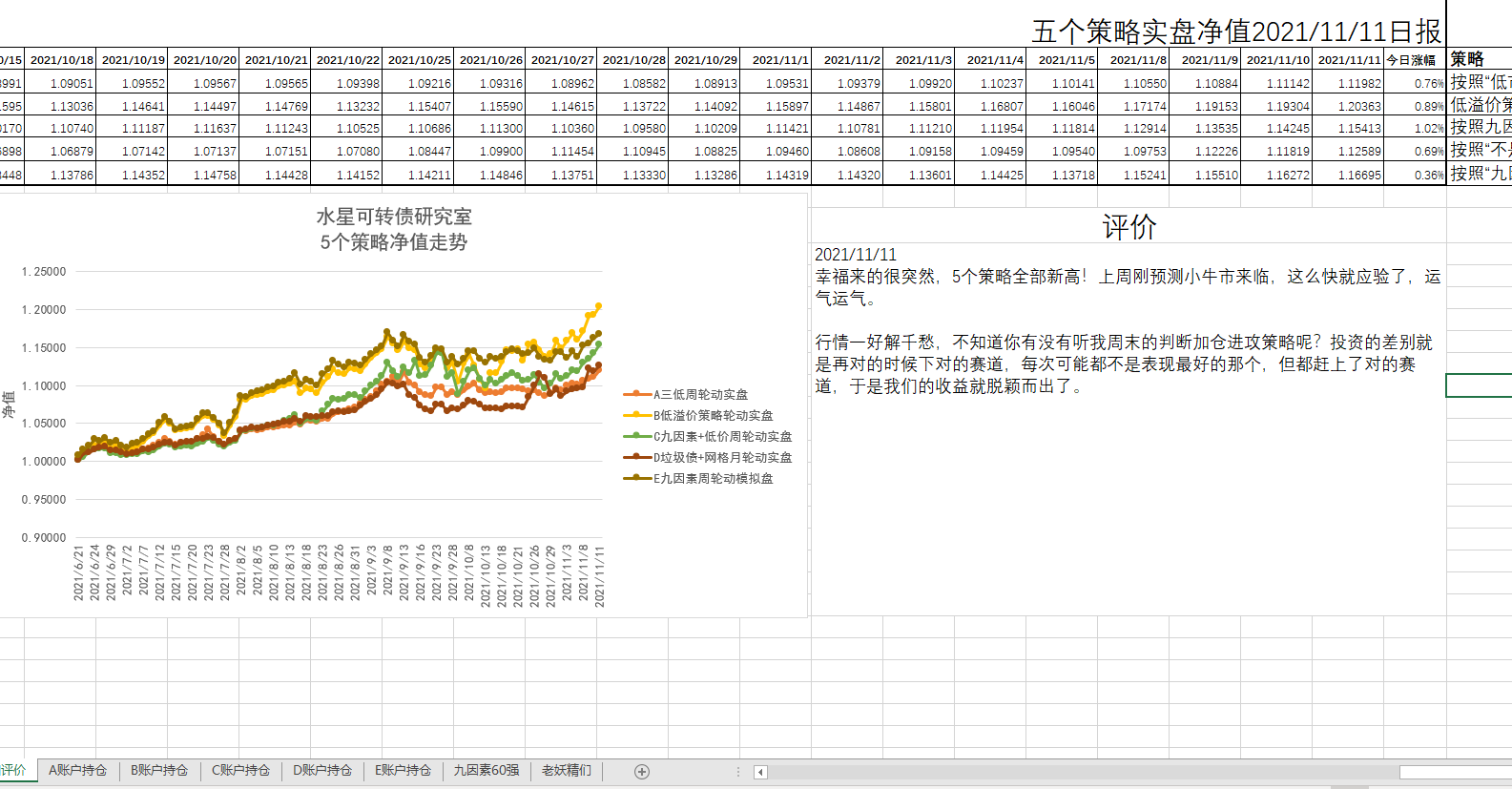Screen dimensions: 1512x789
Task: Click the horizontal scroll left arrow
Action: click(760, 772)
